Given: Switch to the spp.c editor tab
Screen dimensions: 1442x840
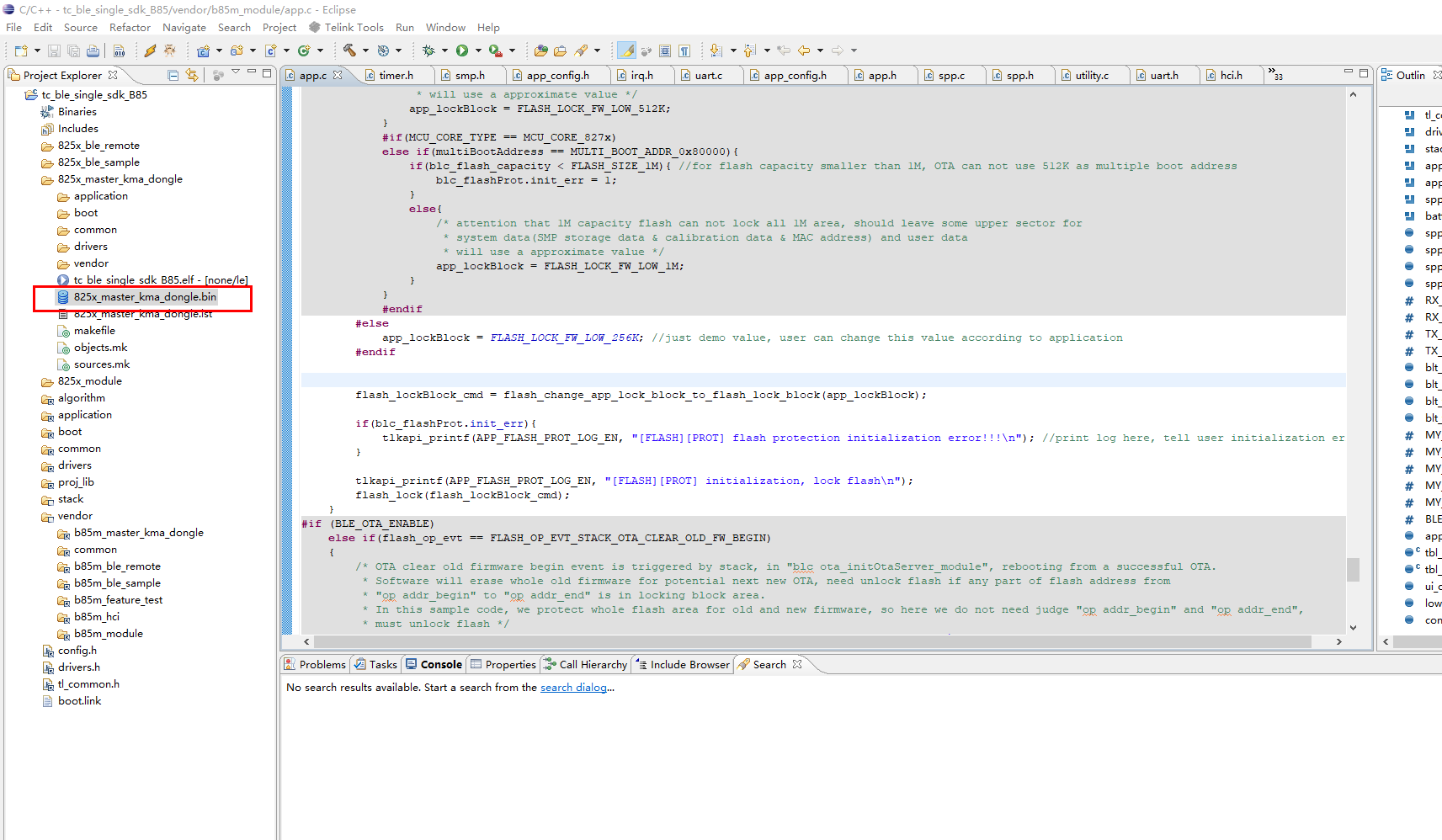Looking at the screenshot, I should (951, 75).
